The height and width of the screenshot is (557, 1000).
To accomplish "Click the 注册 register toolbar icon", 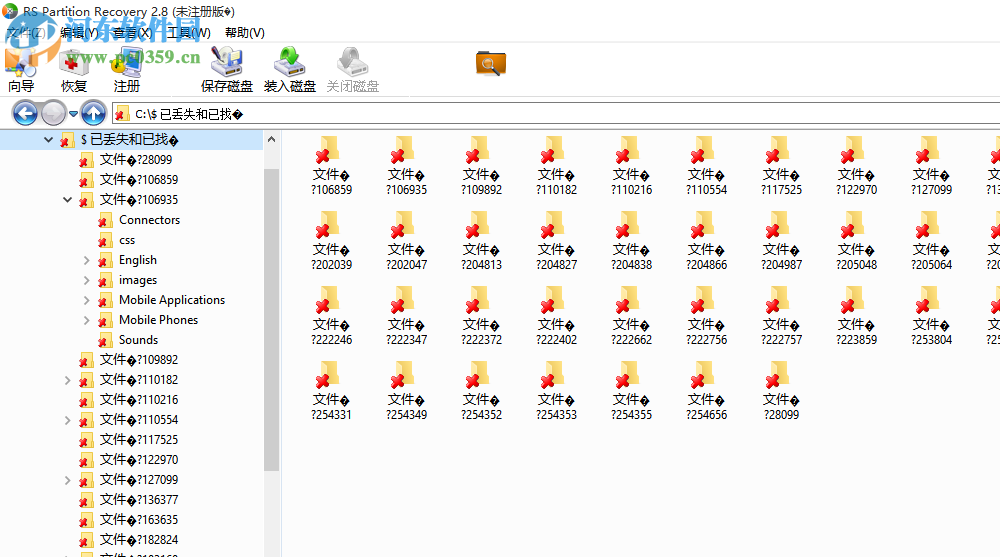I will click(126, 69).
